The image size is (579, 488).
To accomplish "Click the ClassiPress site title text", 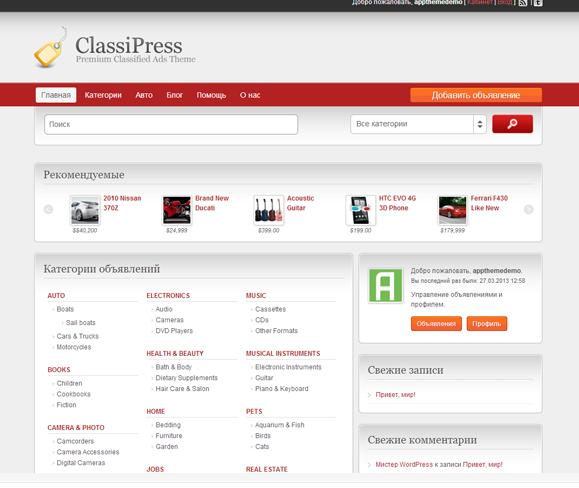I will 129,45.
